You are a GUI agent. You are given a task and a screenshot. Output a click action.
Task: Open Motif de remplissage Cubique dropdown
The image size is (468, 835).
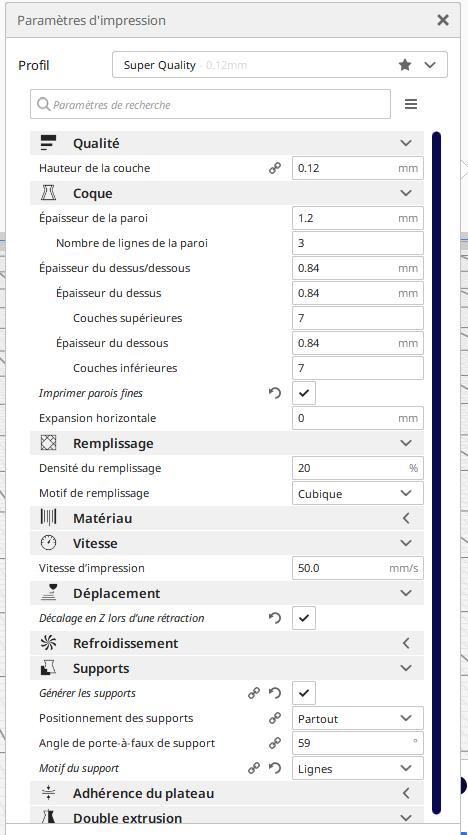[358, 493]
